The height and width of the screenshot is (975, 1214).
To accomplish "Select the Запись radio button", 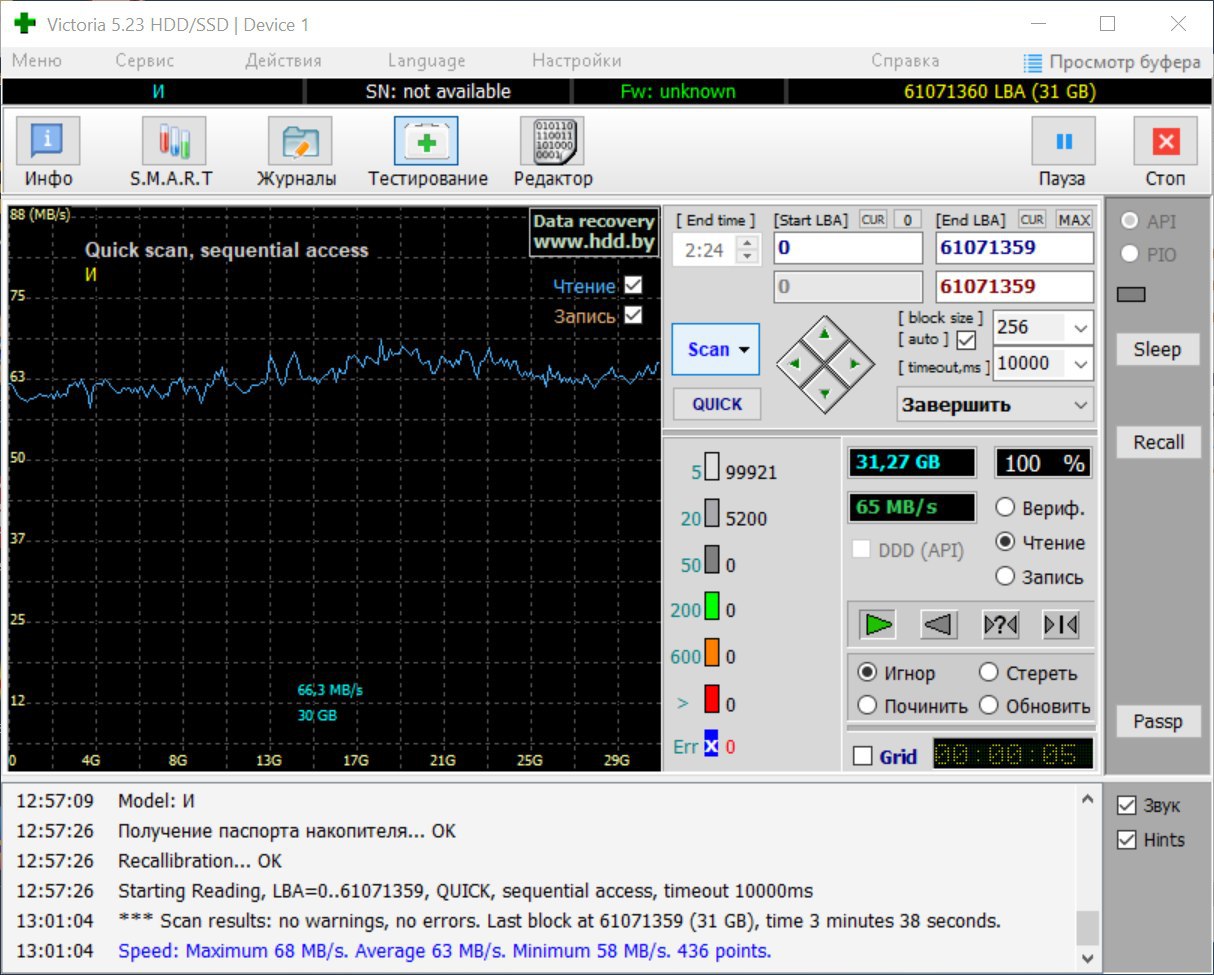I will [x=1005, y=576].
